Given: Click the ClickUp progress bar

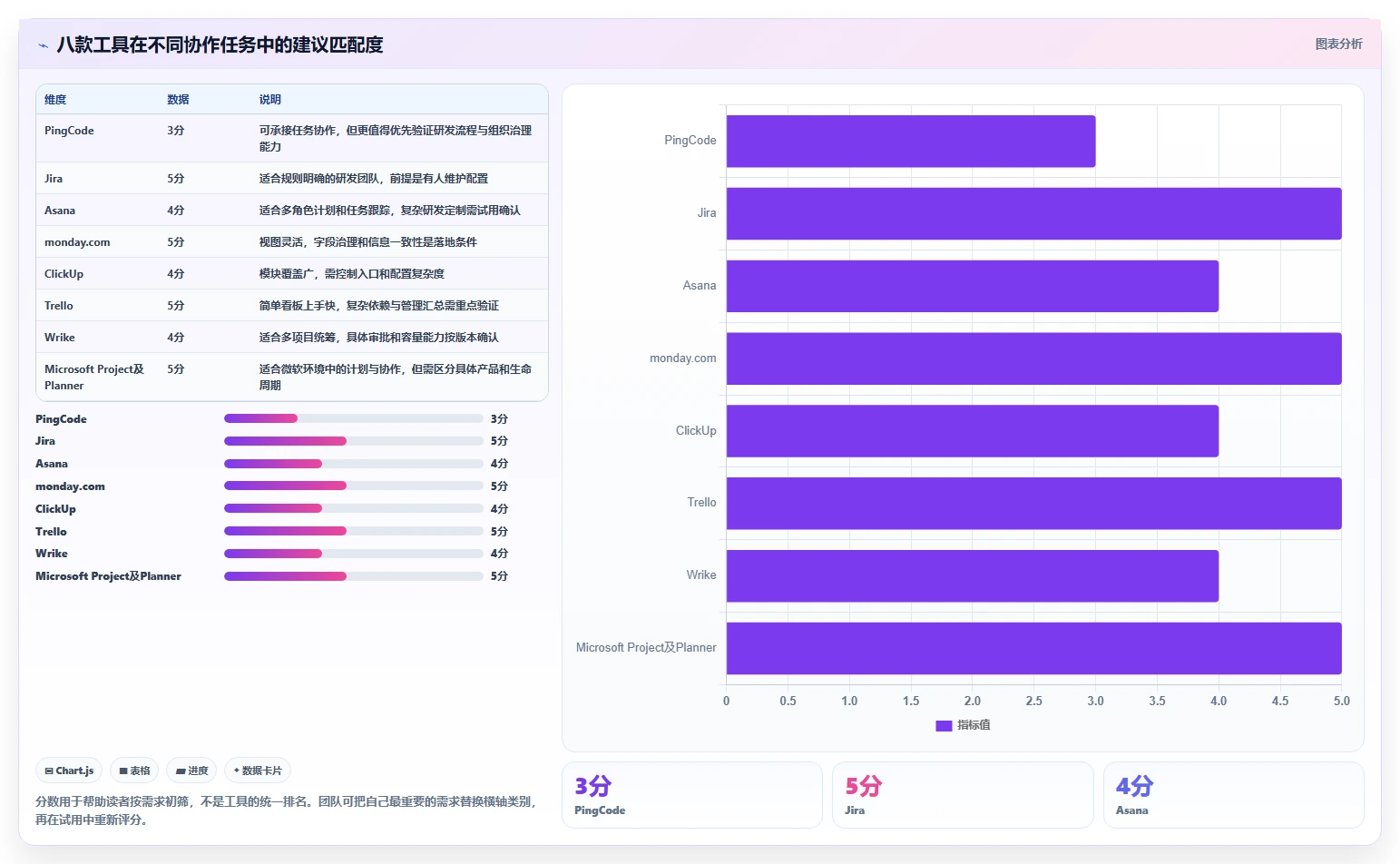Looking at the screenshot, I should [x=354, y=508].
